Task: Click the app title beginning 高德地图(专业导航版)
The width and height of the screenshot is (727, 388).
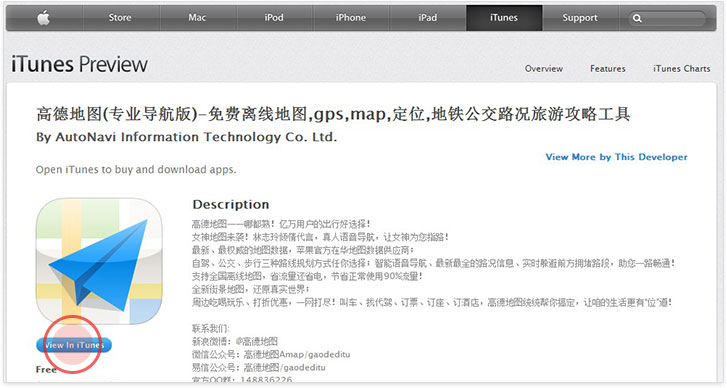Action: click(x=333, y=114)
